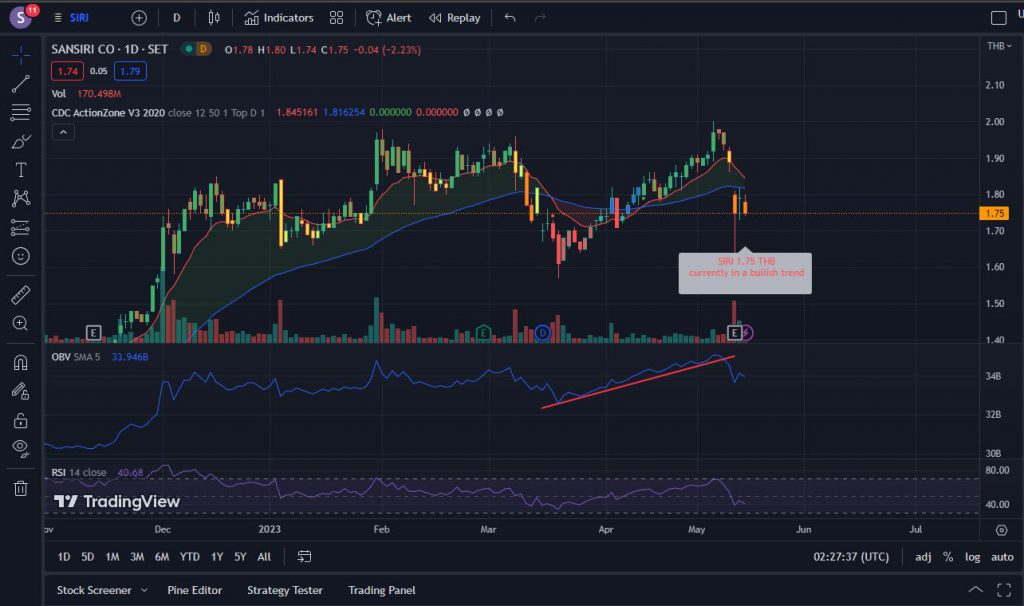Click the November earnings E marker
Viewport: 1024px width, 606px height.
(93, 333)
